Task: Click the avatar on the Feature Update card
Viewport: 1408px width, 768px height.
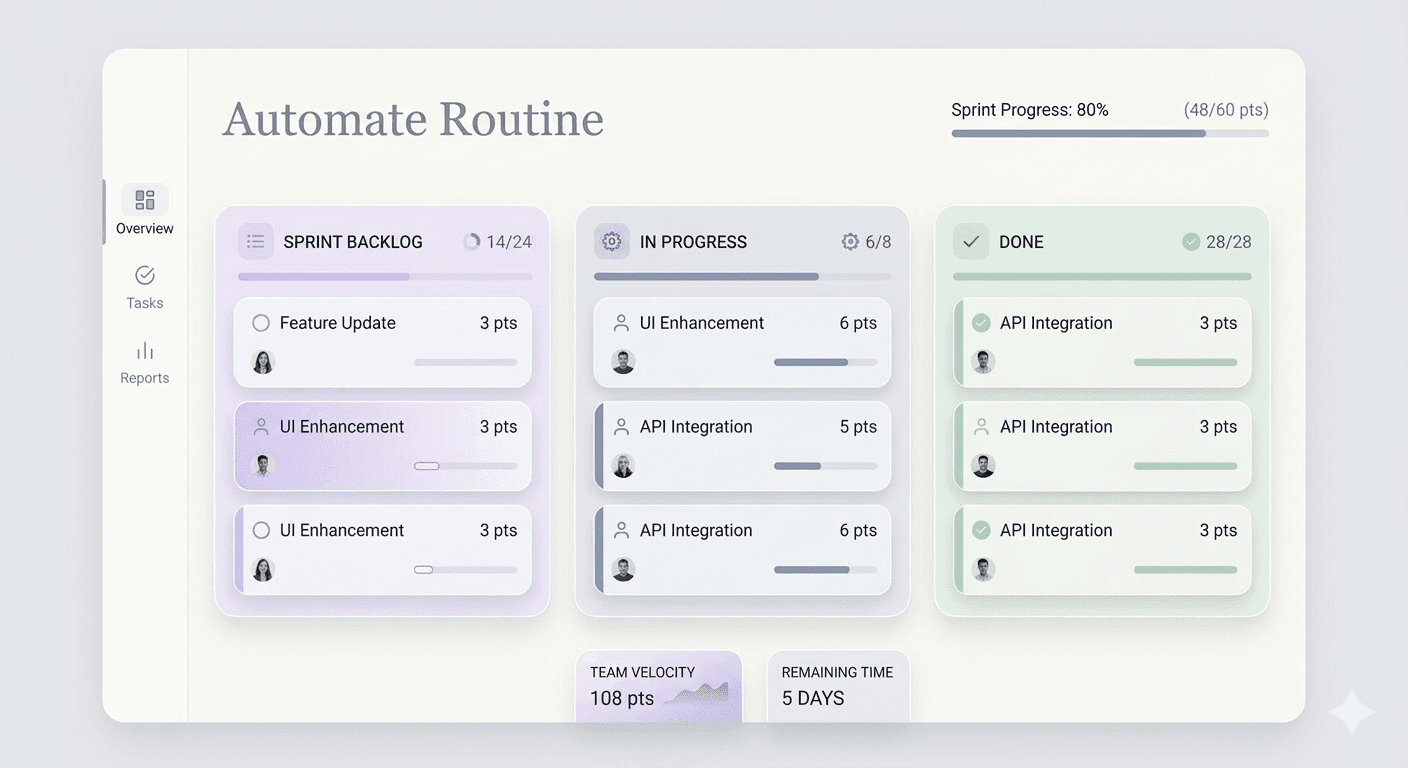Action: pyautogui.click(x=263, y=362)
